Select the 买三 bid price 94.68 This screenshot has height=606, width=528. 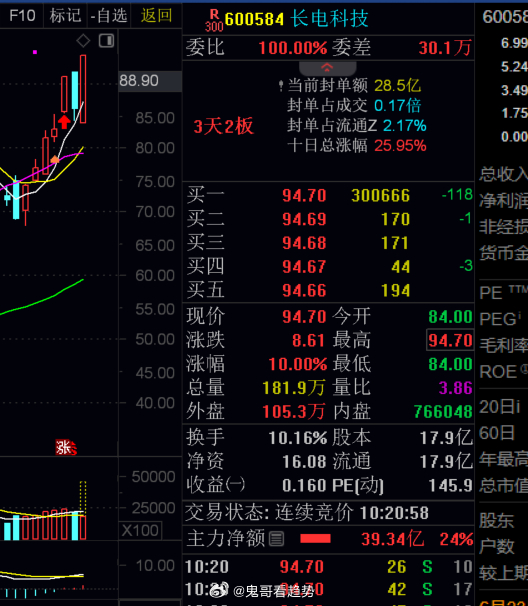[304, 243]
